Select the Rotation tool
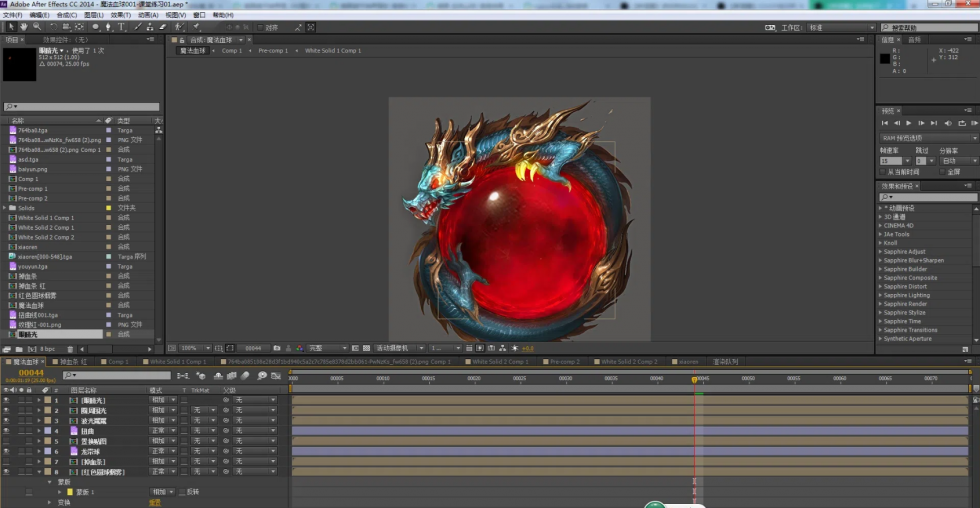The image size is (980, 508). [54, 27]
